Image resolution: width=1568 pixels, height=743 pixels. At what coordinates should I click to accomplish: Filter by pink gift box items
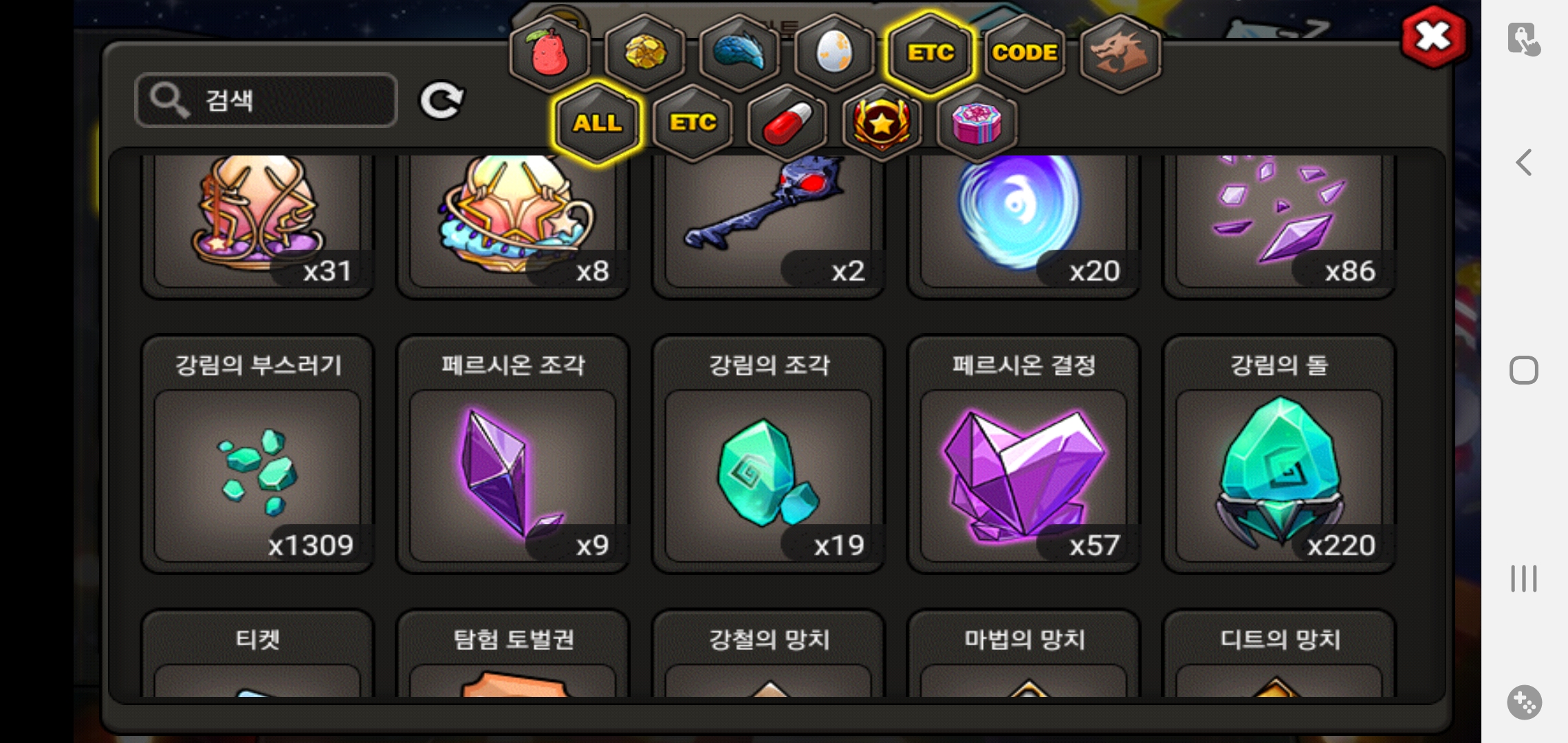tap(977, 124)
